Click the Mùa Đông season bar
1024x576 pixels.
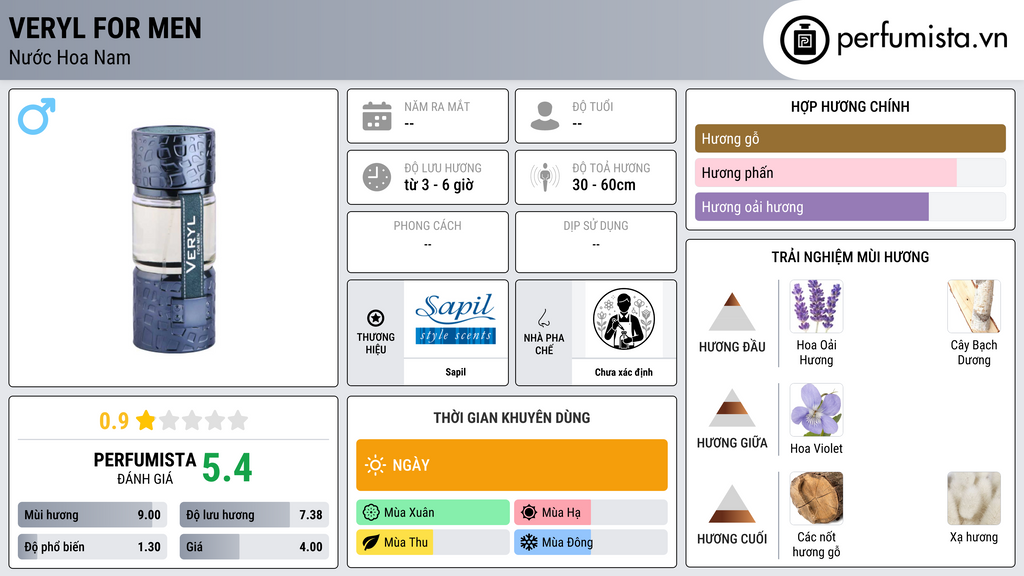pyautogui.click(x=591, y=542)
